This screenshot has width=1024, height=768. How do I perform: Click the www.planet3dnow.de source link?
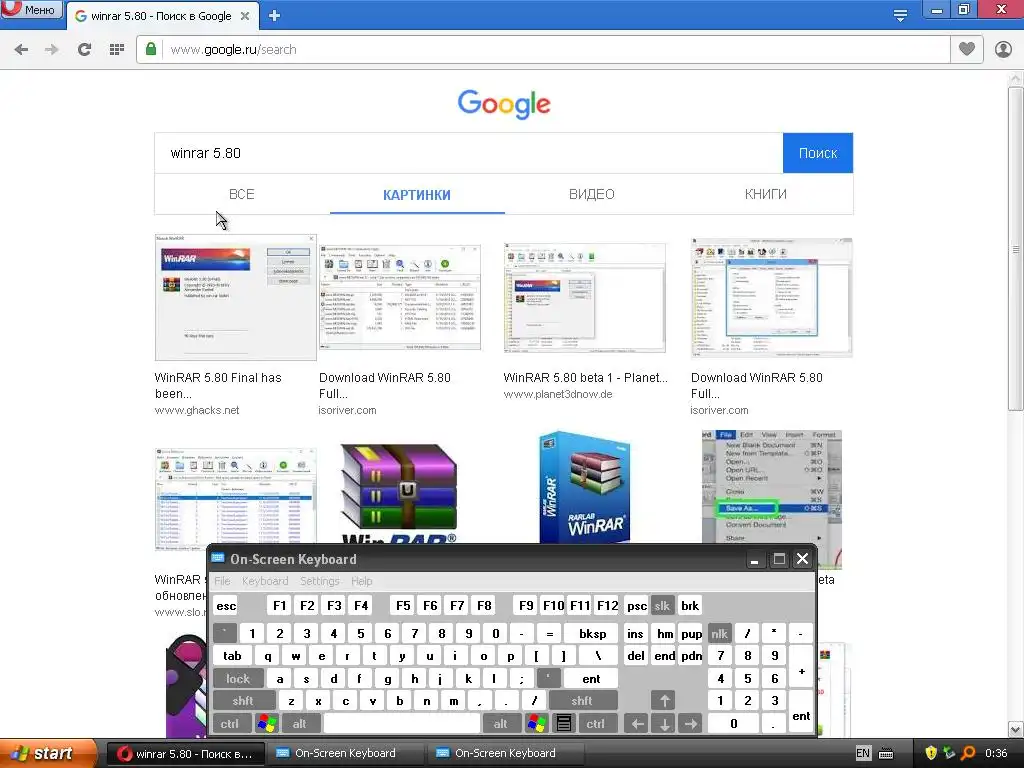(x=558, y=394)
